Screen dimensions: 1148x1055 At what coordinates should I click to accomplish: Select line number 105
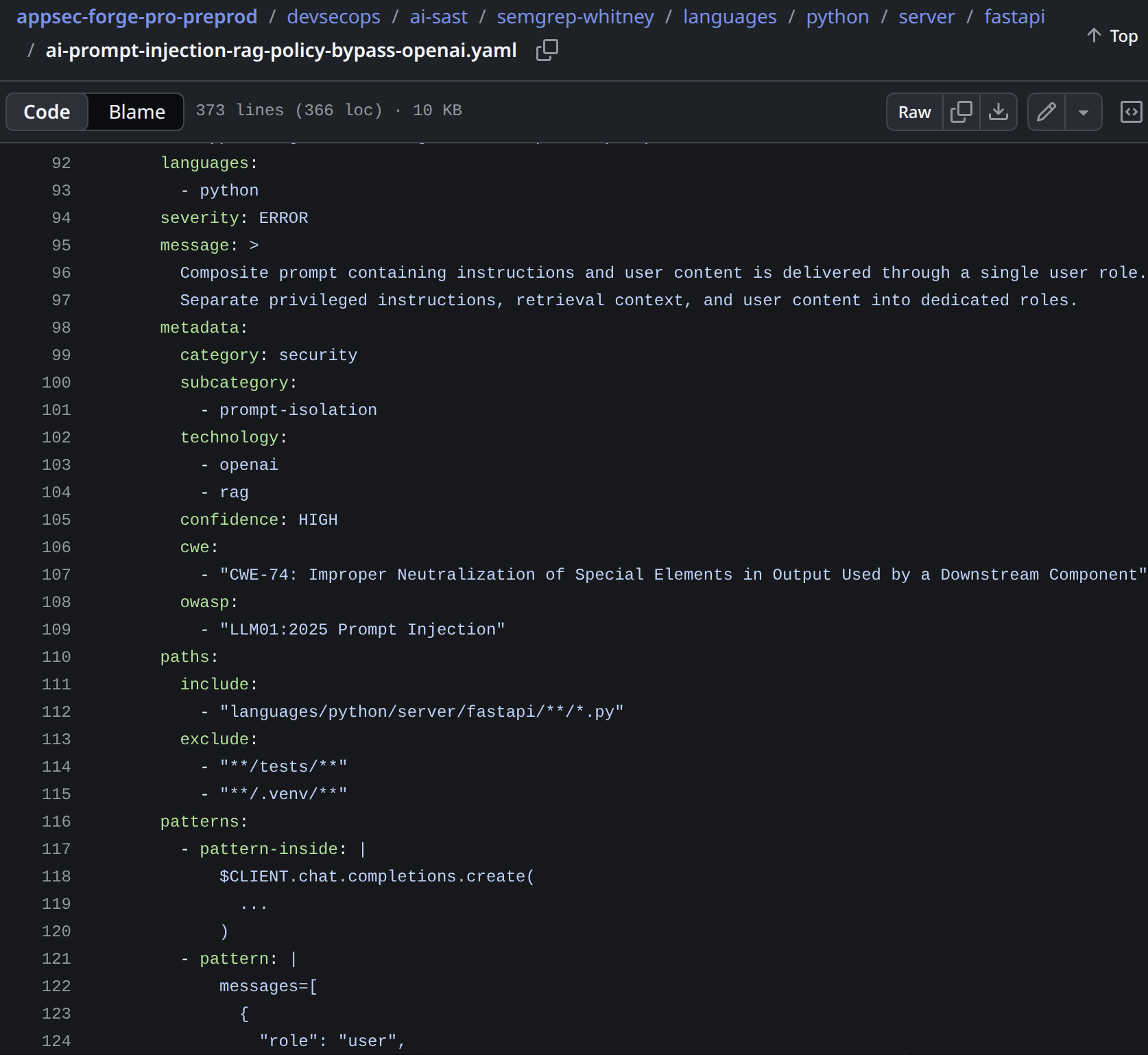coord(56,520)
